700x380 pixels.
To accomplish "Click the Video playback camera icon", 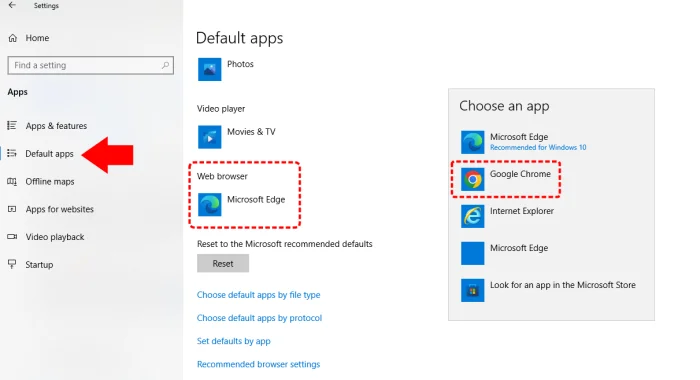I will pyautogui.click(x=12, y=237).
